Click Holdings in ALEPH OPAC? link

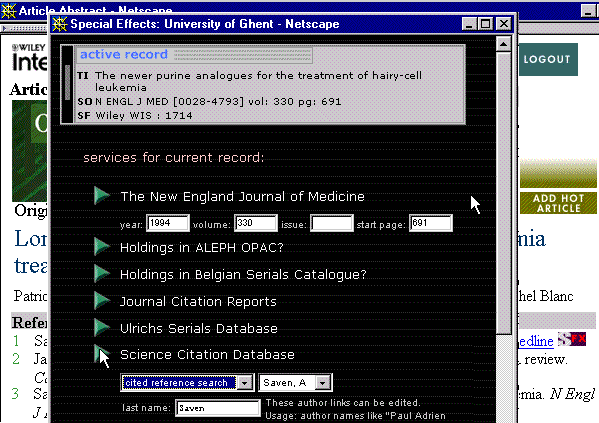tap(202, 248)
